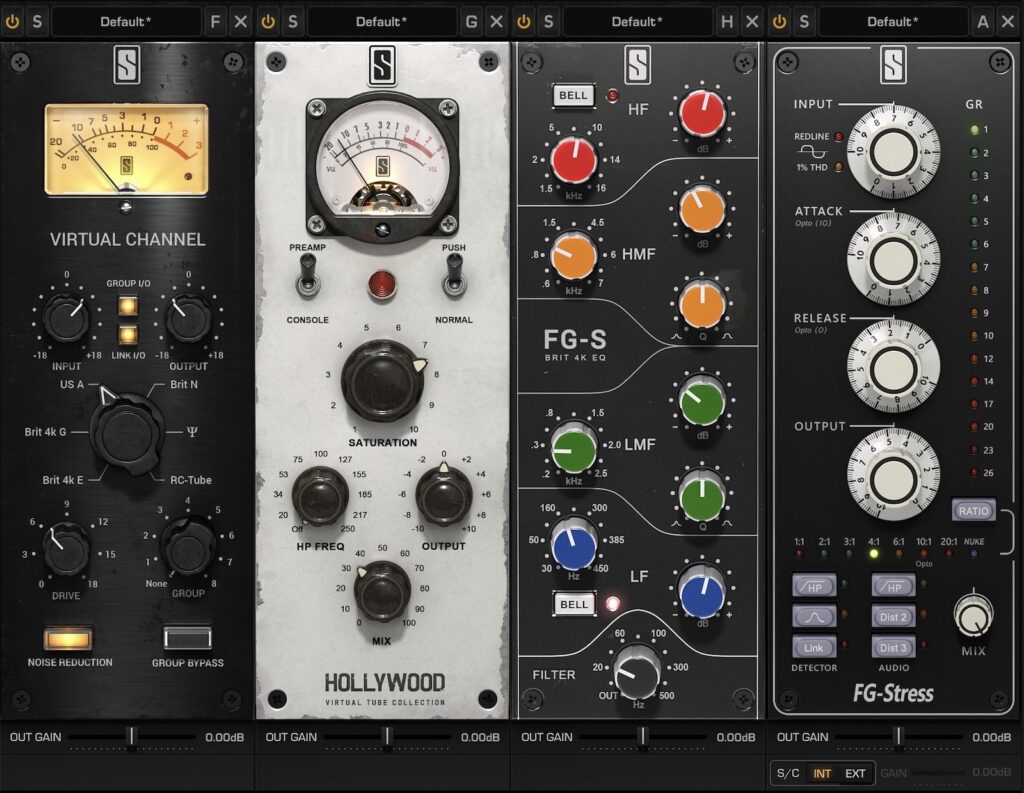Click the orange HMF frequency kHz knob

573,255
